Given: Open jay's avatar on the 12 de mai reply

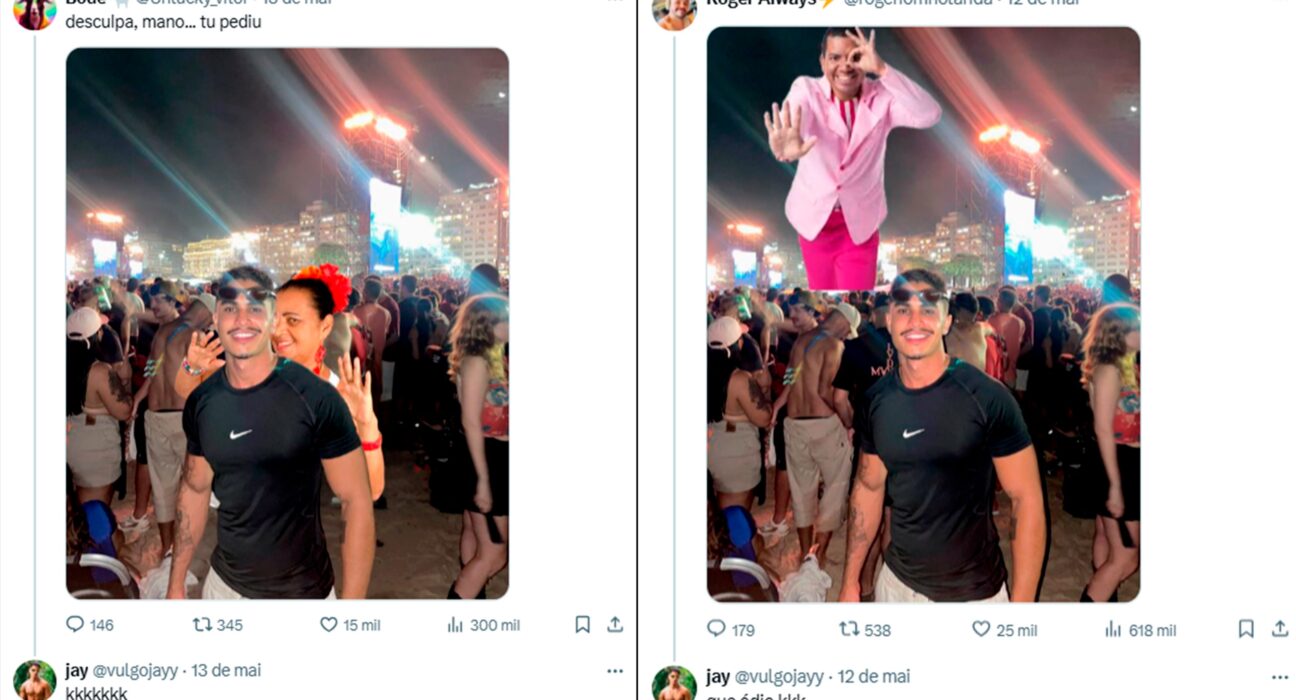Looking at the screenshot, I should (674, 684).
